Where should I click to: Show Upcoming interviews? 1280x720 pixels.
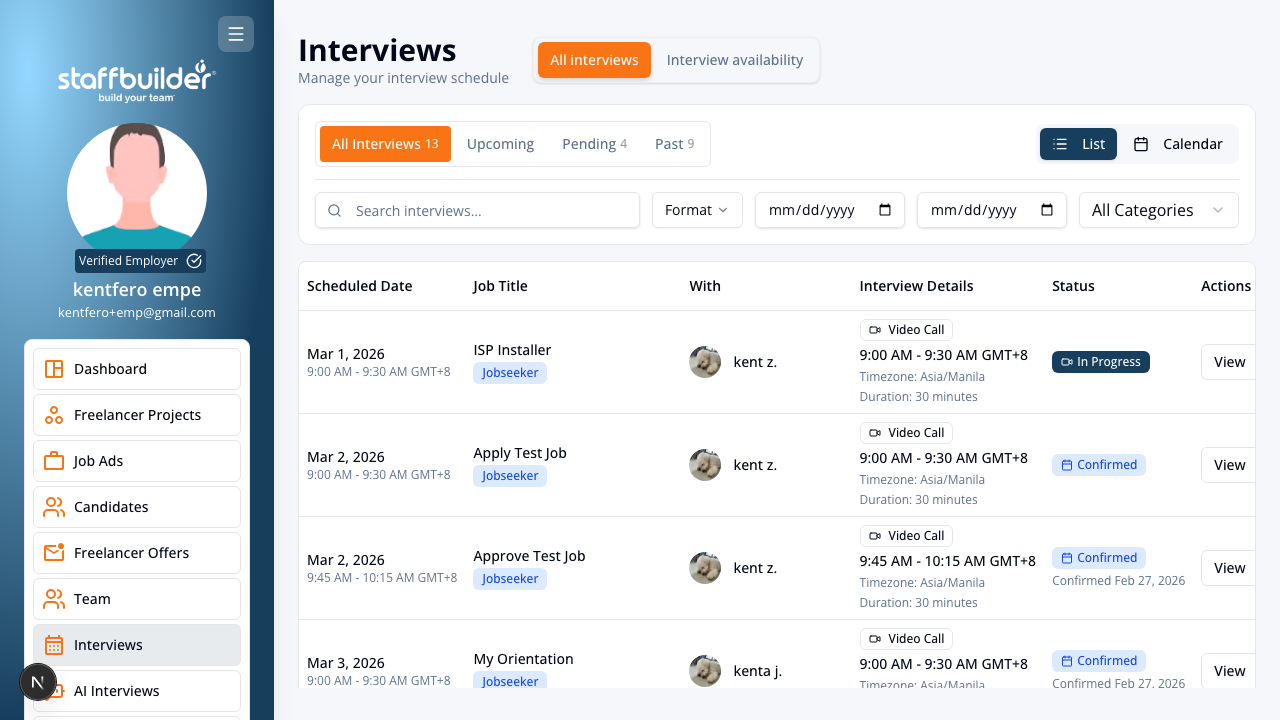click(500, 144)
